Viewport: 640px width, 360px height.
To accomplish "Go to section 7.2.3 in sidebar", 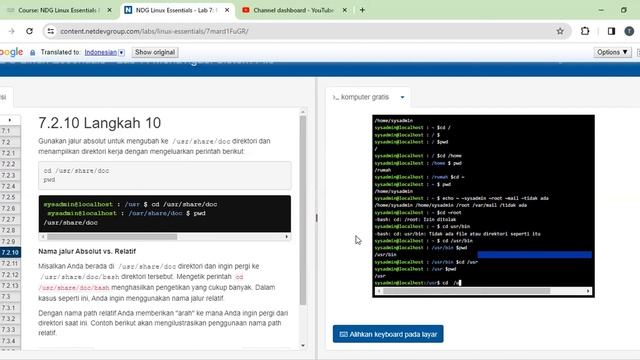I will pos(10,175).
